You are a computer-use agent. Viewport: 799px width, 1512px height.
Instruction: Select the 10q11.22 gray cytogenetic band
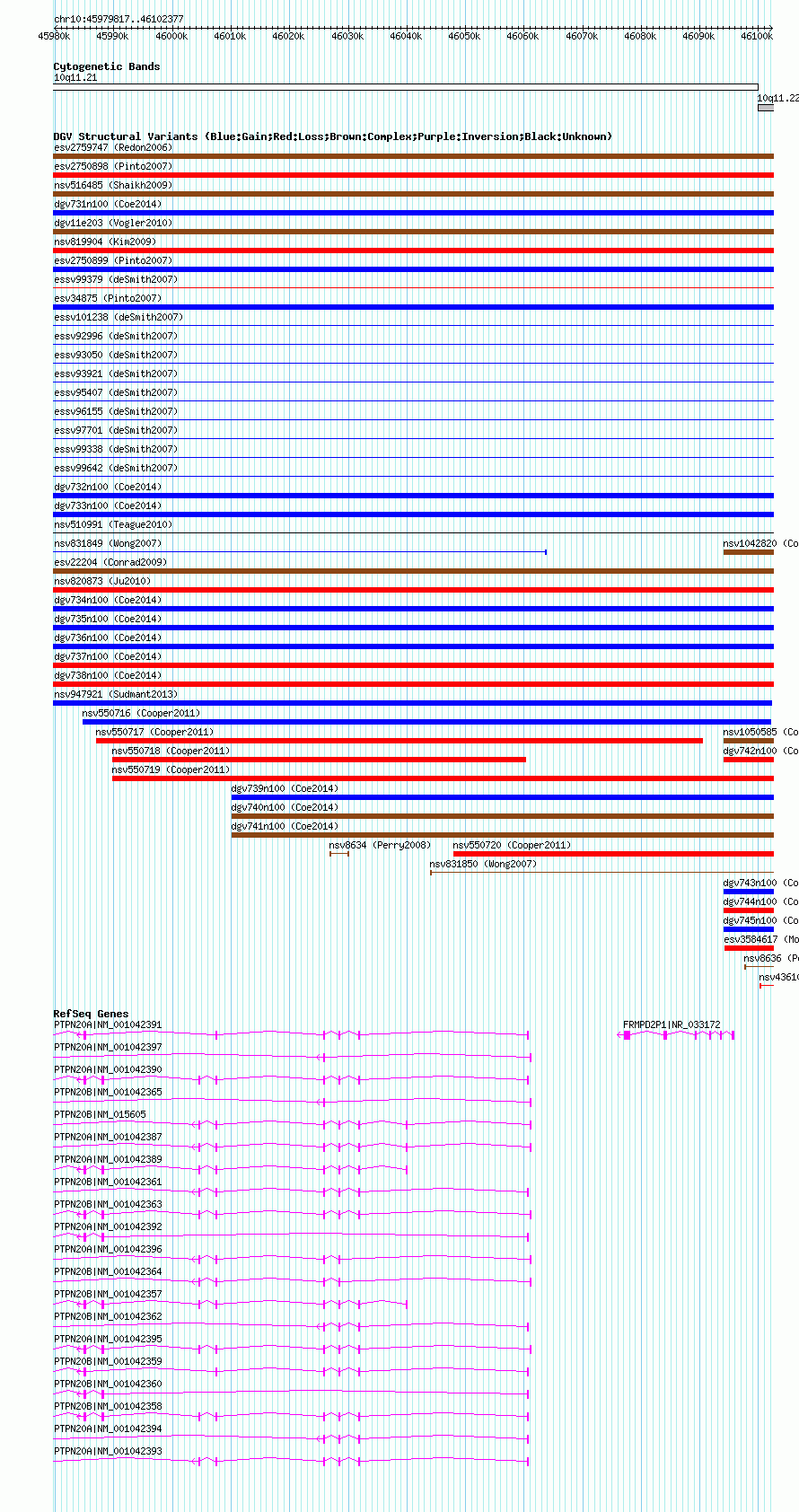[765, 108]
